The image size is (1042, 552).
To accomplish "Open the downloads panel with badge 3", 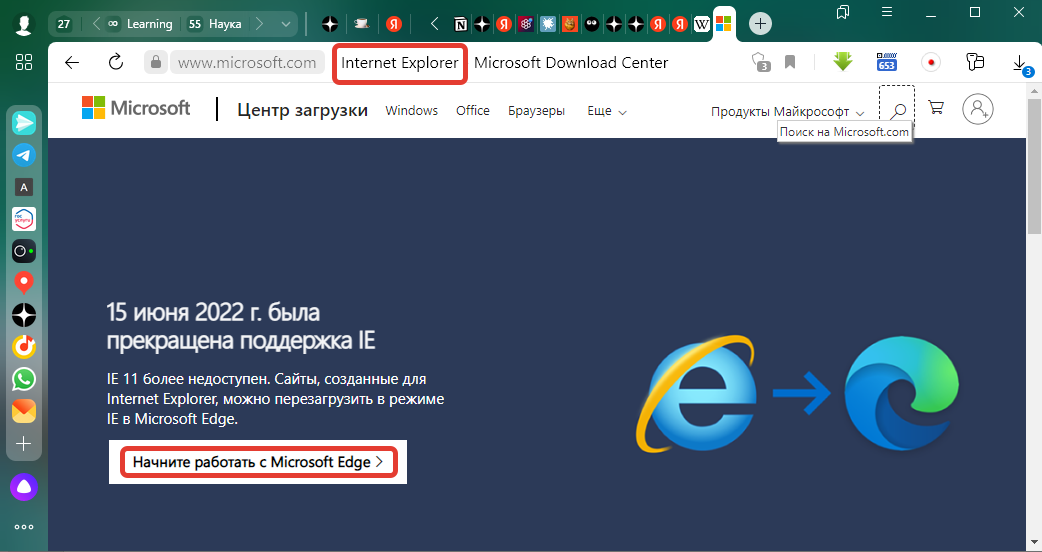I will 1021,64.
